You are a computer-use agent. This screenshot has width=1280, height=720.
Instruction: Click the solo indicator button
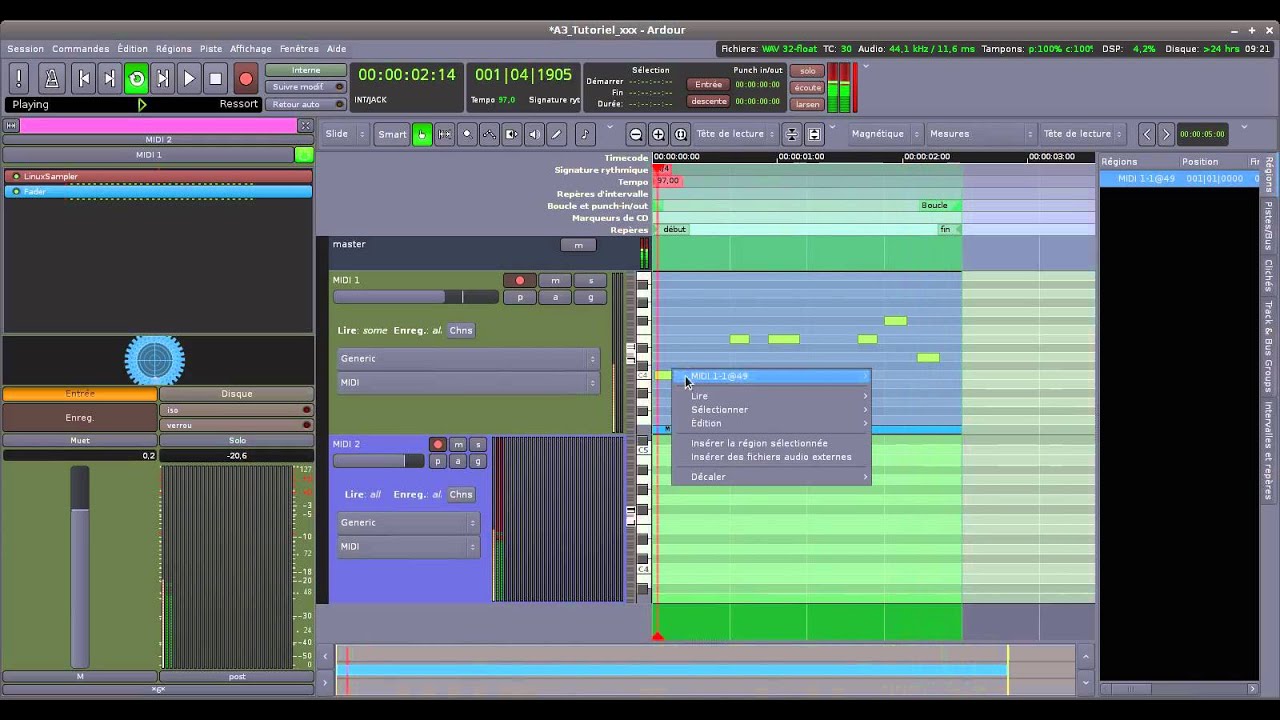(807, 71)
